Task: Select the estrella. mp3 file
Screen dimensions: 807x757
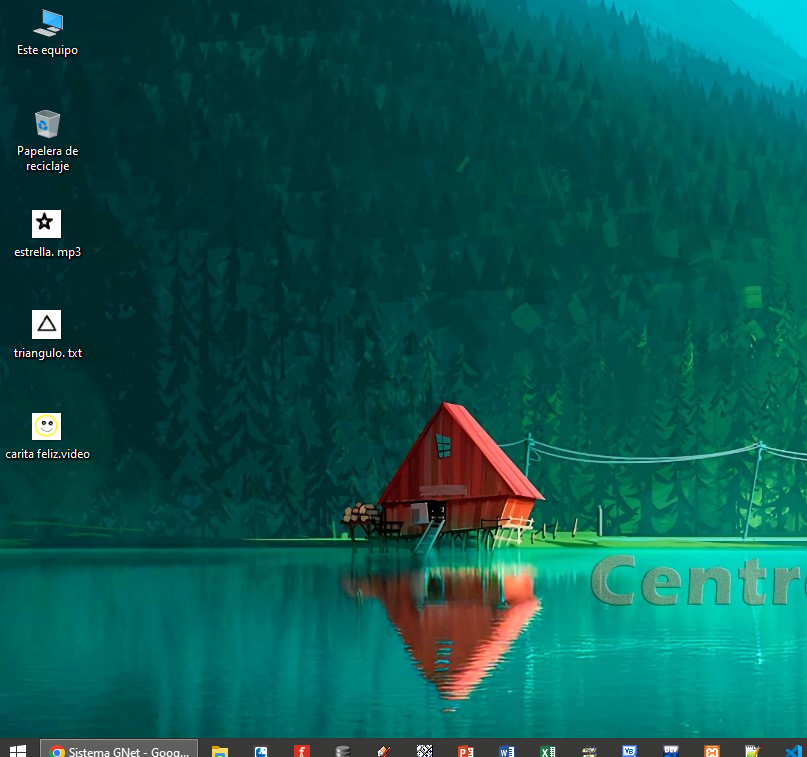Action: 47,224
